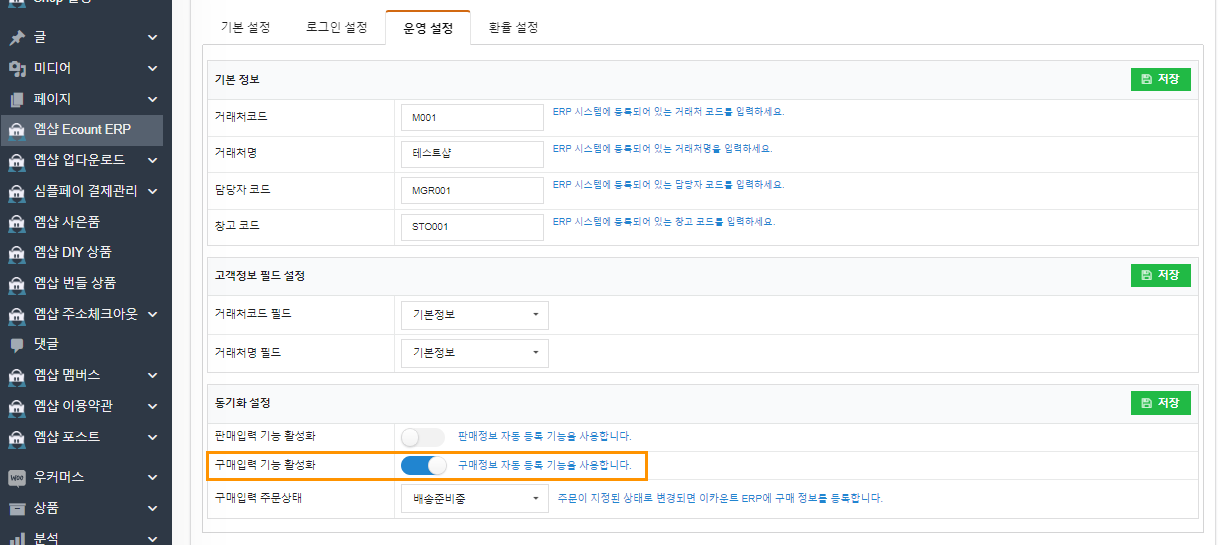Click the bar chart icon for 분석
The width and height of the screenshot is (1228, 545).
coord(16,538)
